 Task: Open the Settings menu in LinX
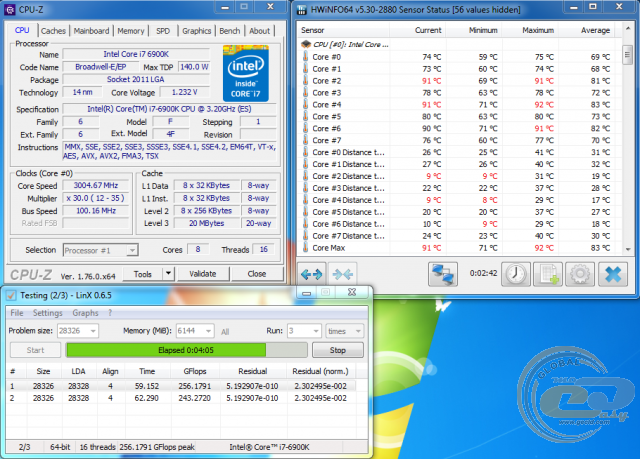coord(48,313)
